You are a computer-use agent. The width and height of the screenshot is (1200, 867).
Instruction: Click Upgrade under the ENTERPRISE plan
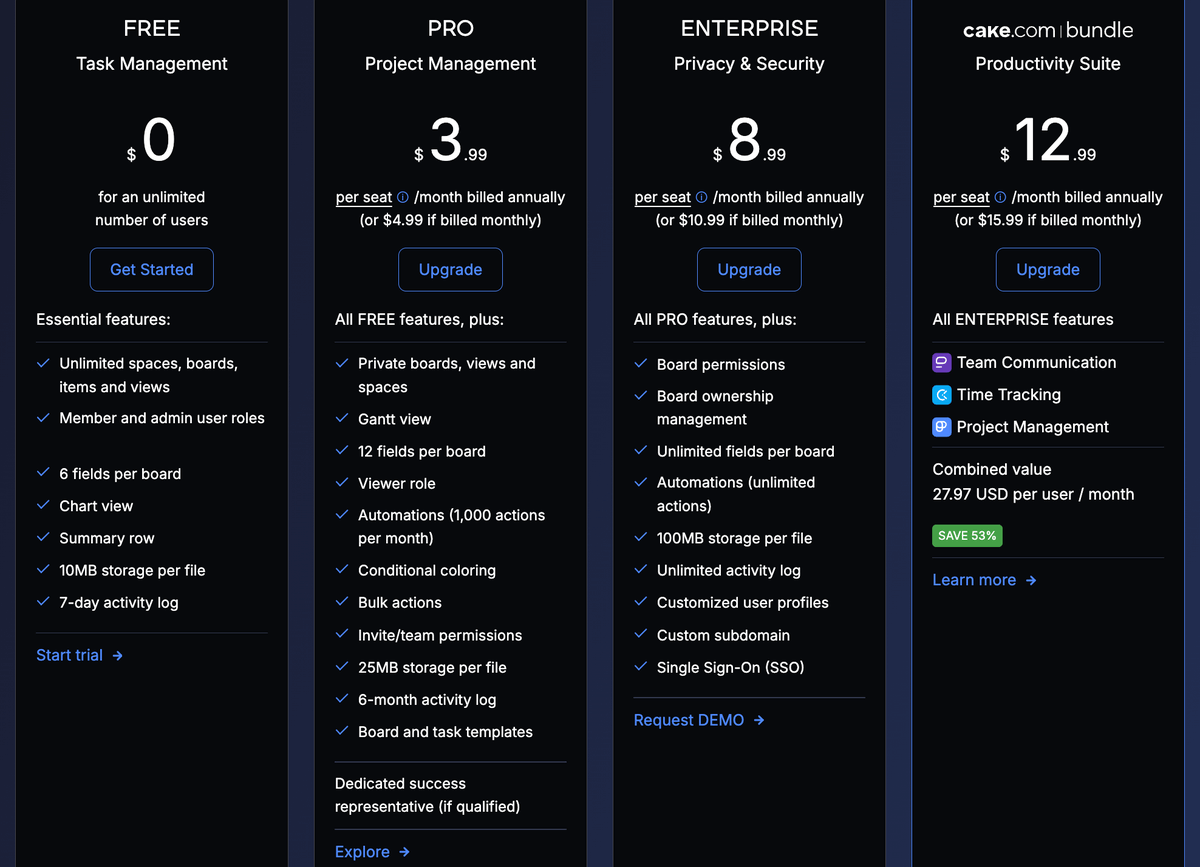coord(749,270)
